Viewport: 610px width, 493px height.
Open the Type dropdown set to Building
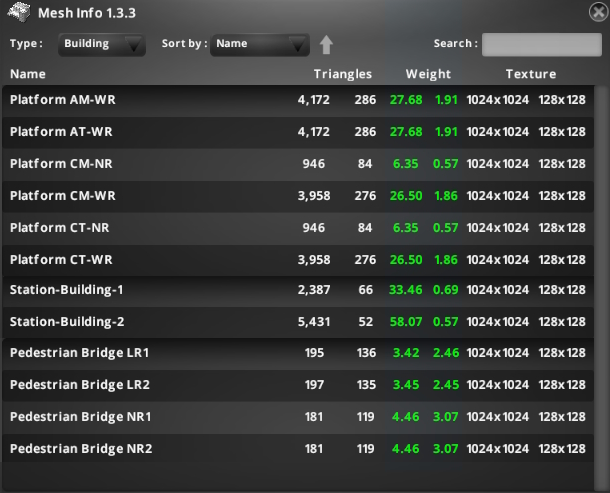[x=102, y=44]
